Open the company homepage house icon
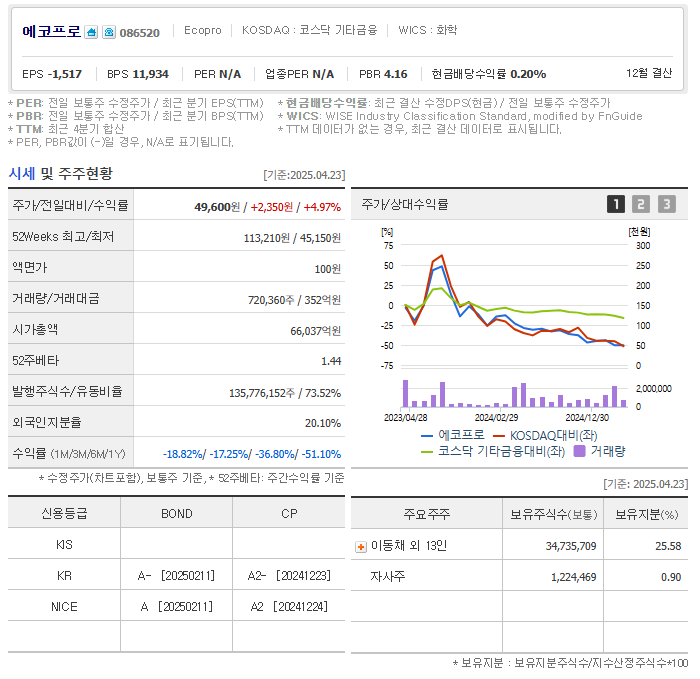The width and height of the screenshot is (700, 679). (91, 32)
